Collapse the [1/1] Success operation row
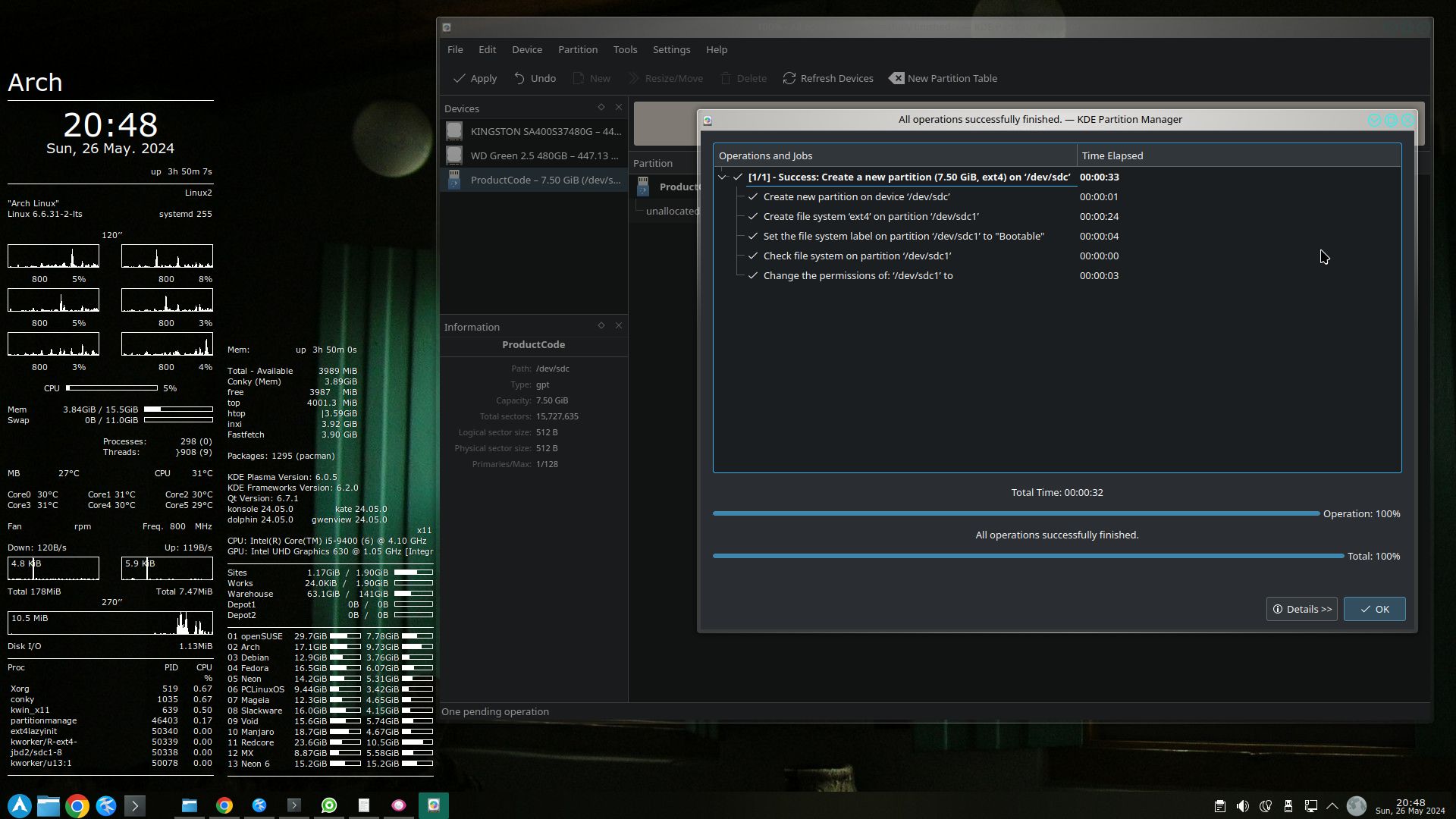The height and width of the screenshot is (819, 1456). point(722,177)
